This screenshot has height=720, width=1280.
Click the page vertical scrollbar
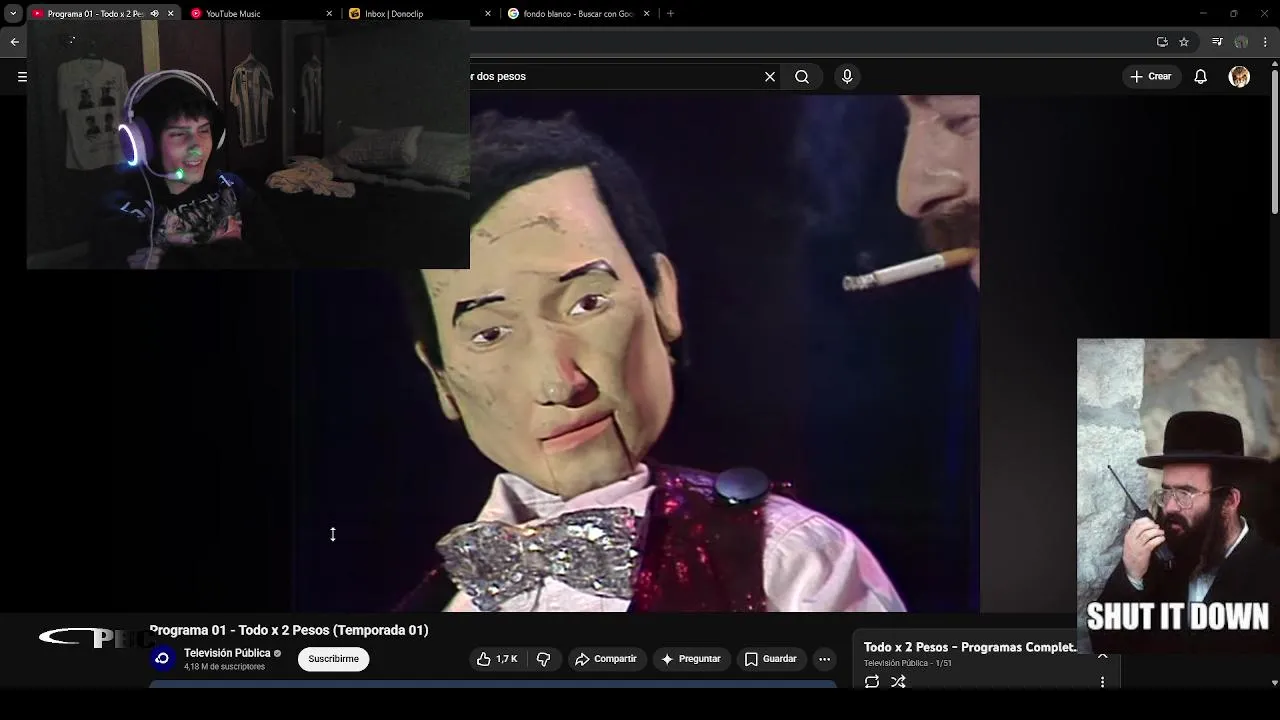[x=1274, y=140]
